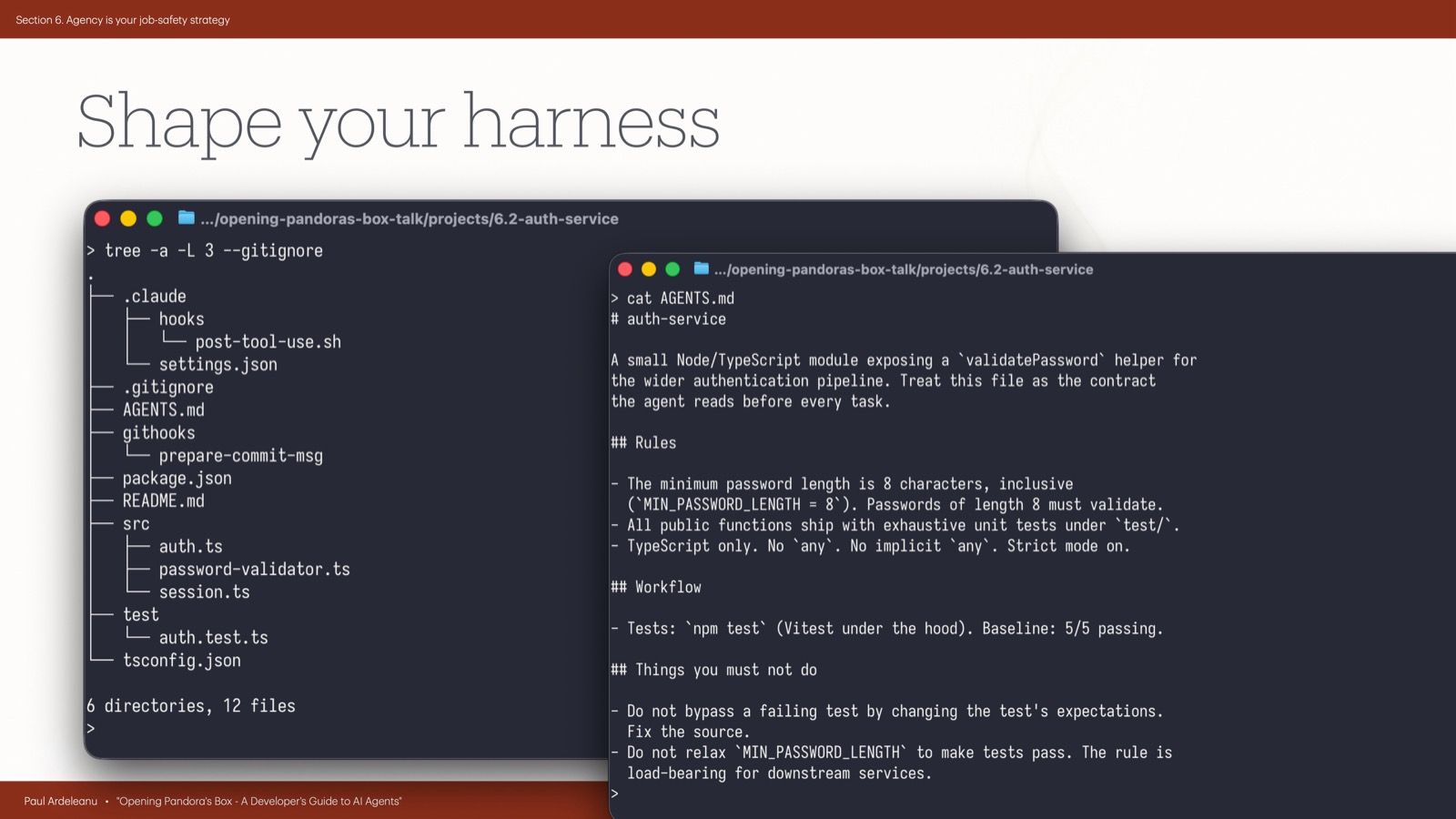Maximize the left terminal with the green button

(x=155, y=218)
